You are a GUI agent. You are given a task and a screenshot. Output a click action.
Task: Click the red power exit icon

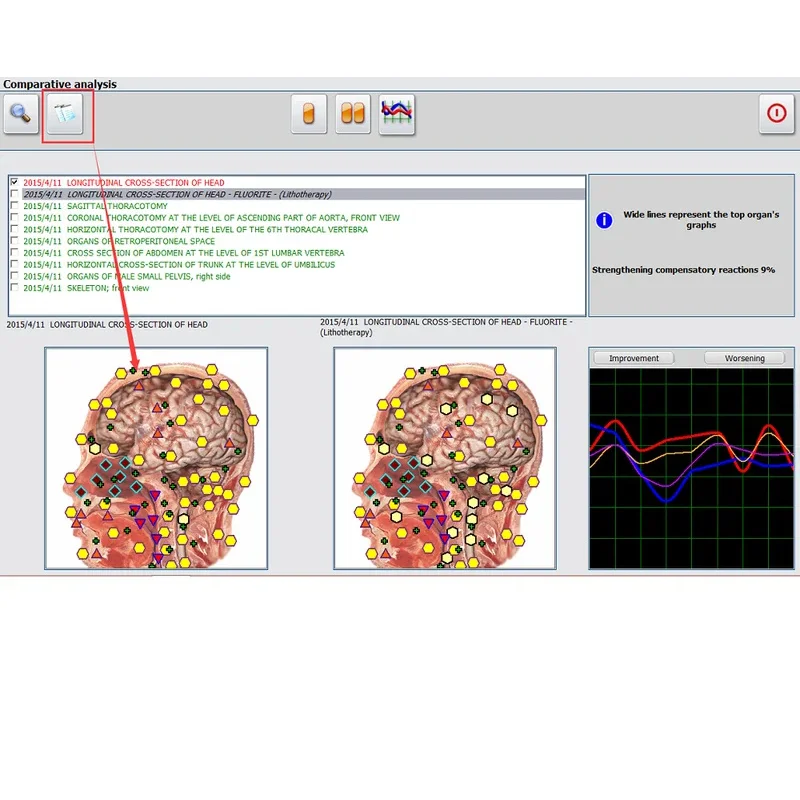[776, 113]
